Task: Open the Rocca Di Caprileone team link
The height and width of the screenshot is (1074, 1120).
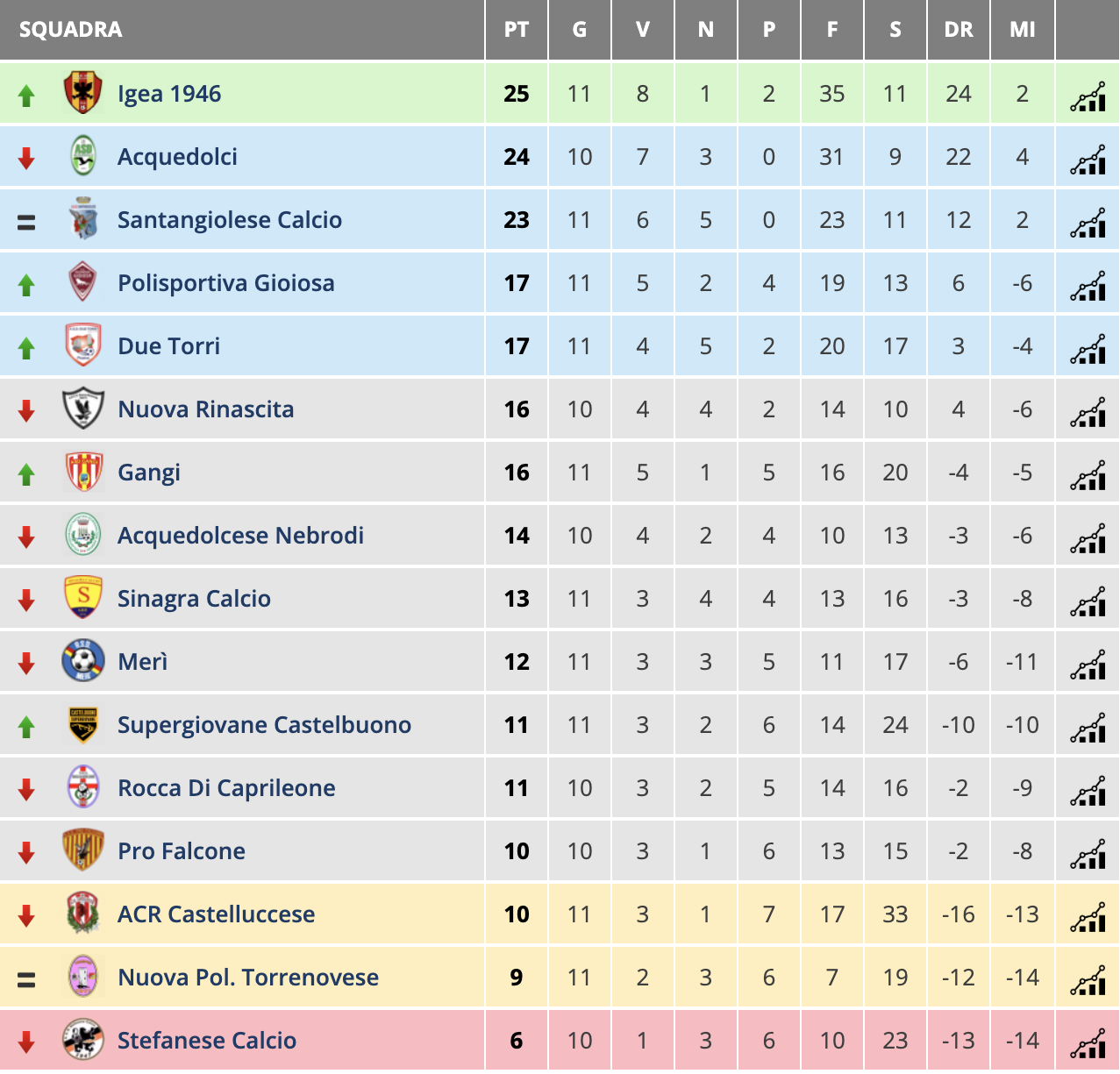Action: coord(226,788)
